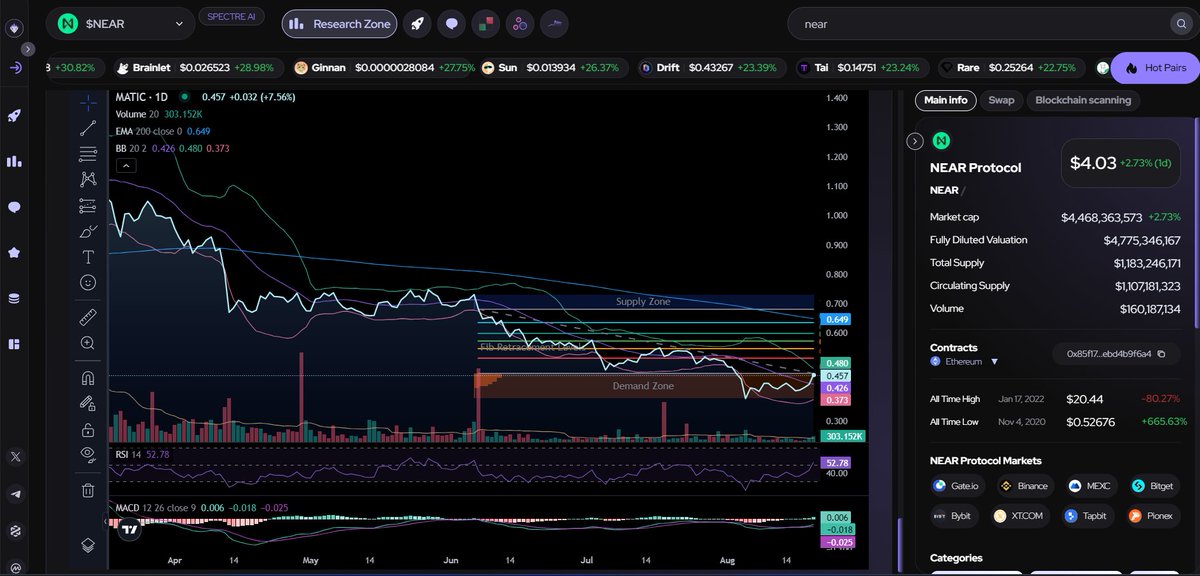Expand the left sidebar with arrow
Image resolution: width=1200 pixels, height=576 pixels.
pos(28,48)
